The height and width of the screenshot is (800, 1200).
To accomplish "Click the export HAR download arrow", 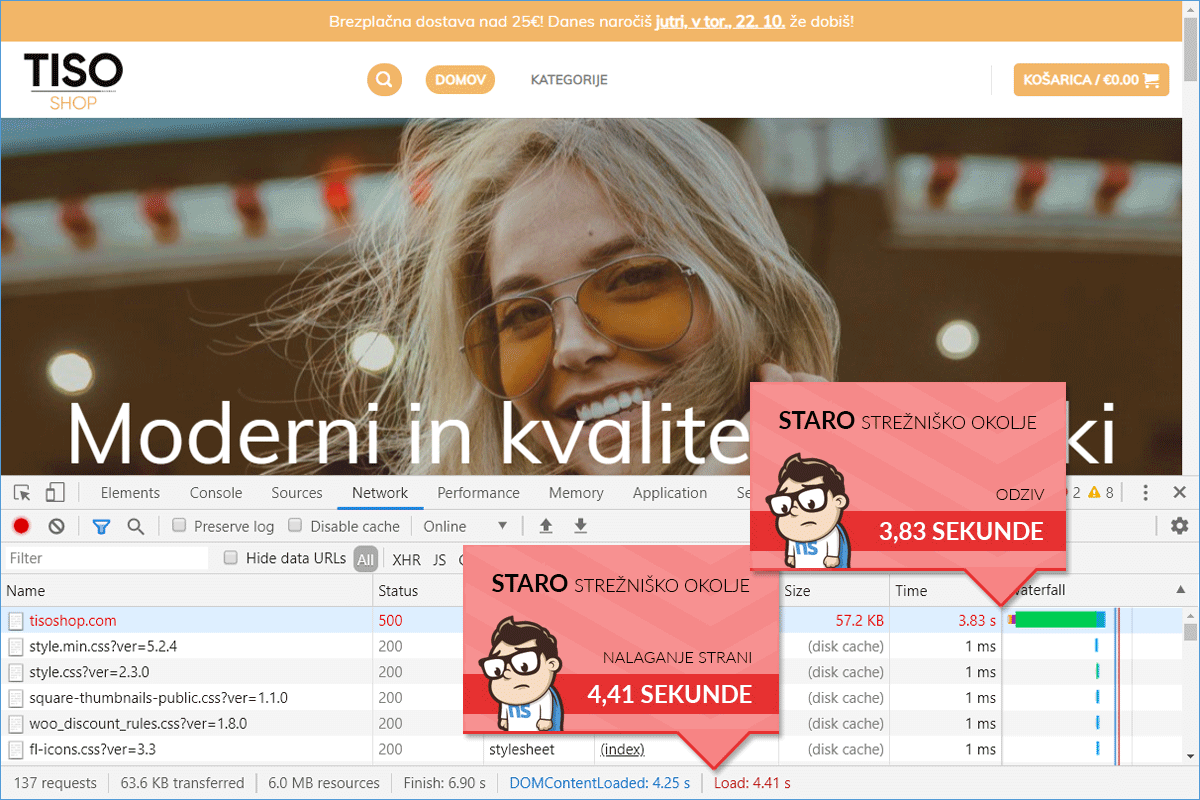I will pyautogui.click(x=580, y=526).
